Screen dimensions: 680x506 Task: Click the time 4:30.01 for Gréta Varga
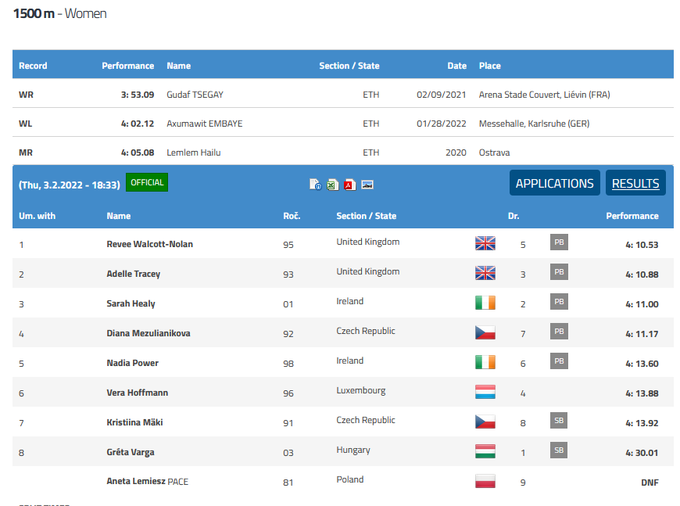coord(642,453)
